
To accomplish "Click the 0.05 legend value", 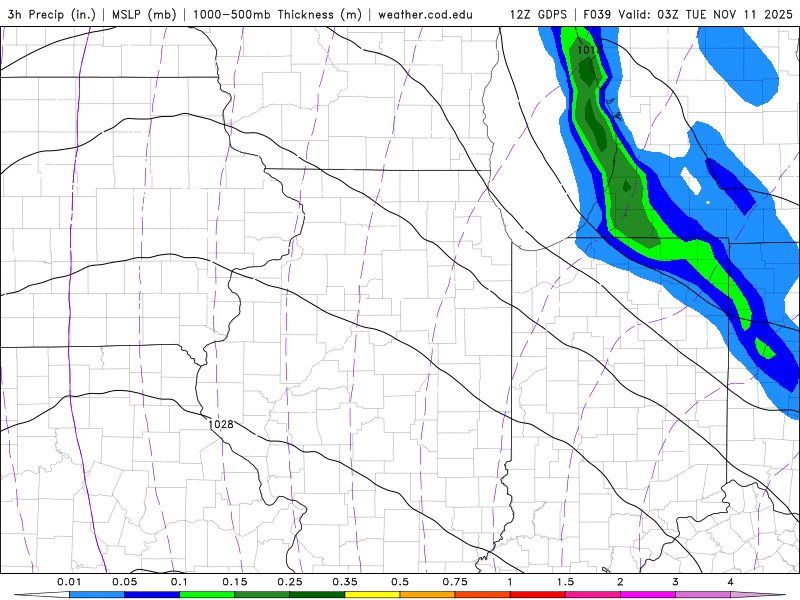I will 124,582.
